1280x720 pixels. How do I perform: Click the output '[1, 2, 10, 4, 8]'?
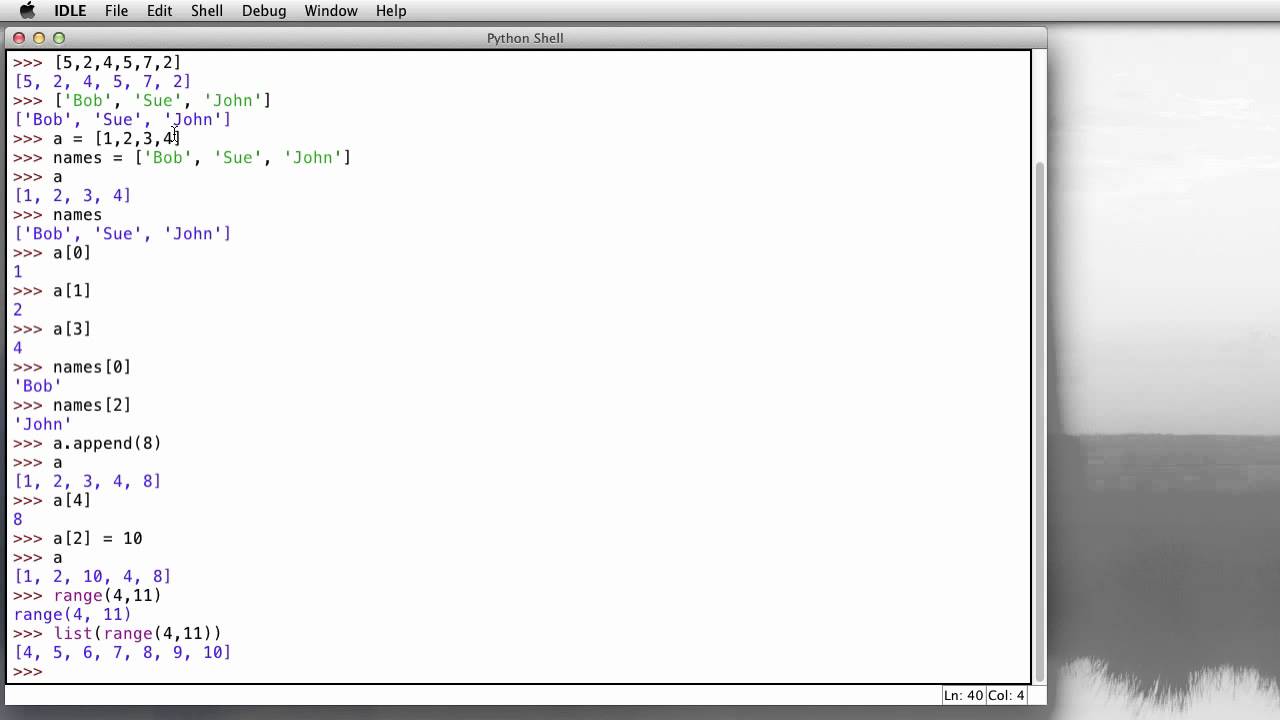click(92, 575)
